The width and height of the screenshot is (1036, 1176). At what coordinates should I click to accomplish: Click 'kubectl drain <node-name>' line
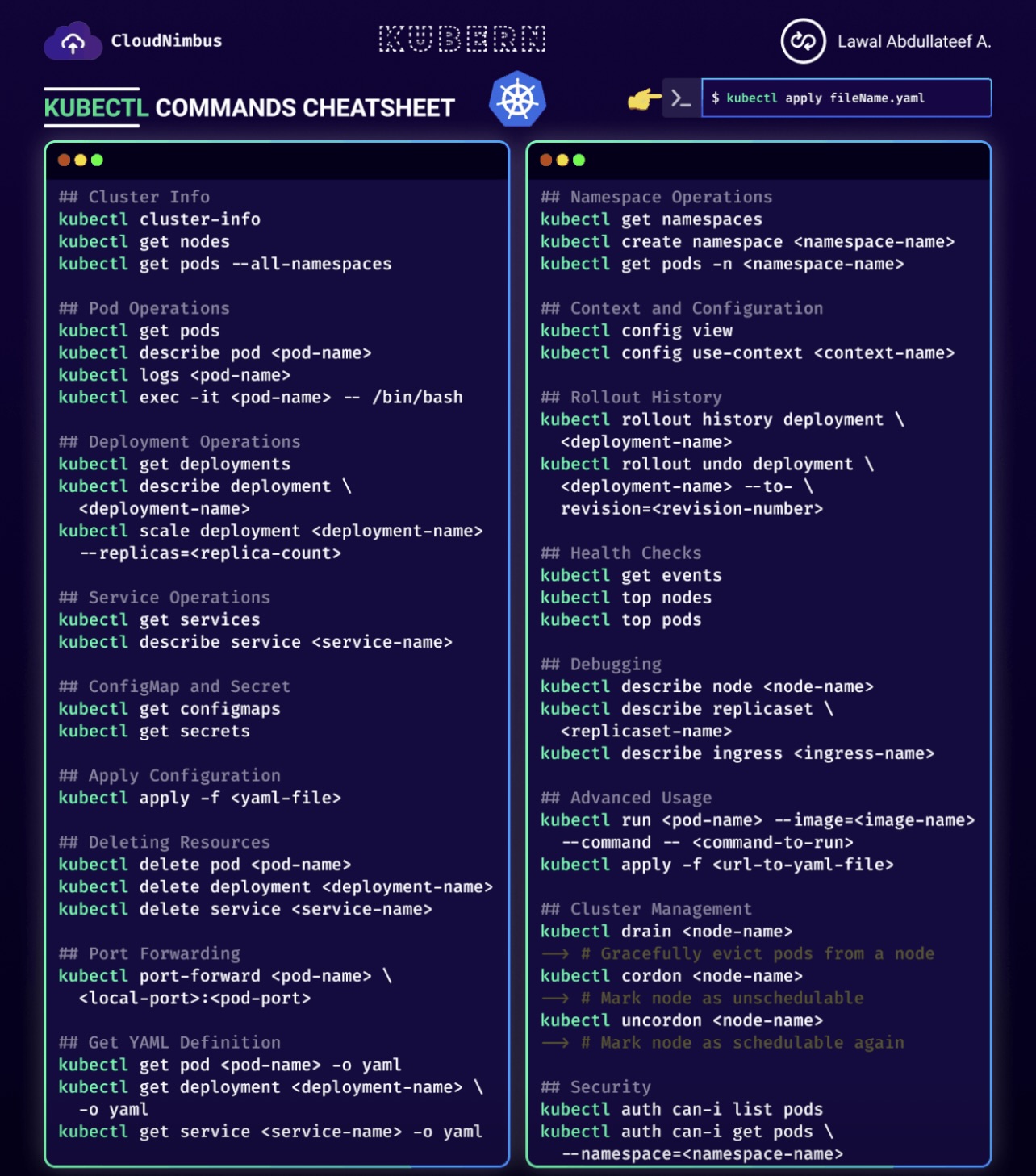click(x=666, y=932)
